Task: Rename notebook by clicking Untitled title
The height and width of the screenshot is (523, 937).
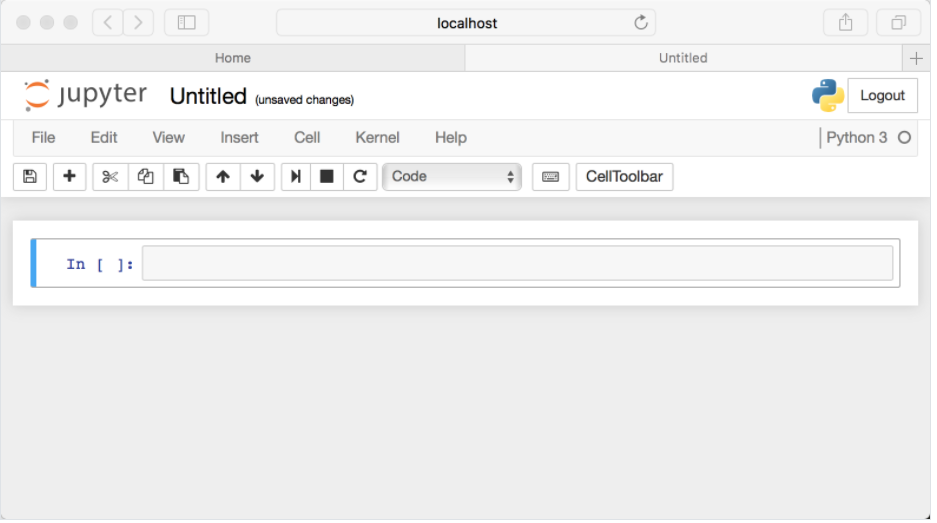Action: pos(208,96)
